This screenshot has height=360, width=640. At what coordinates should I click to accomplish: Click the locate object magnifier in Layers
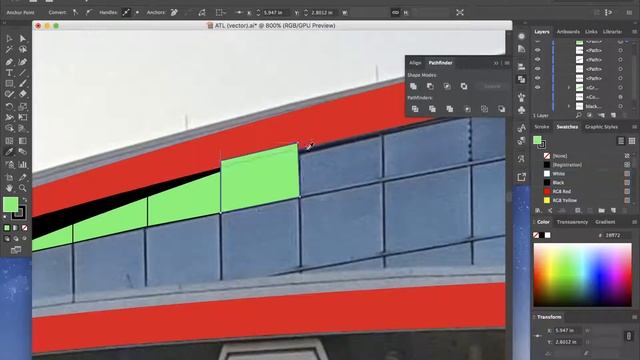[578, 116]
